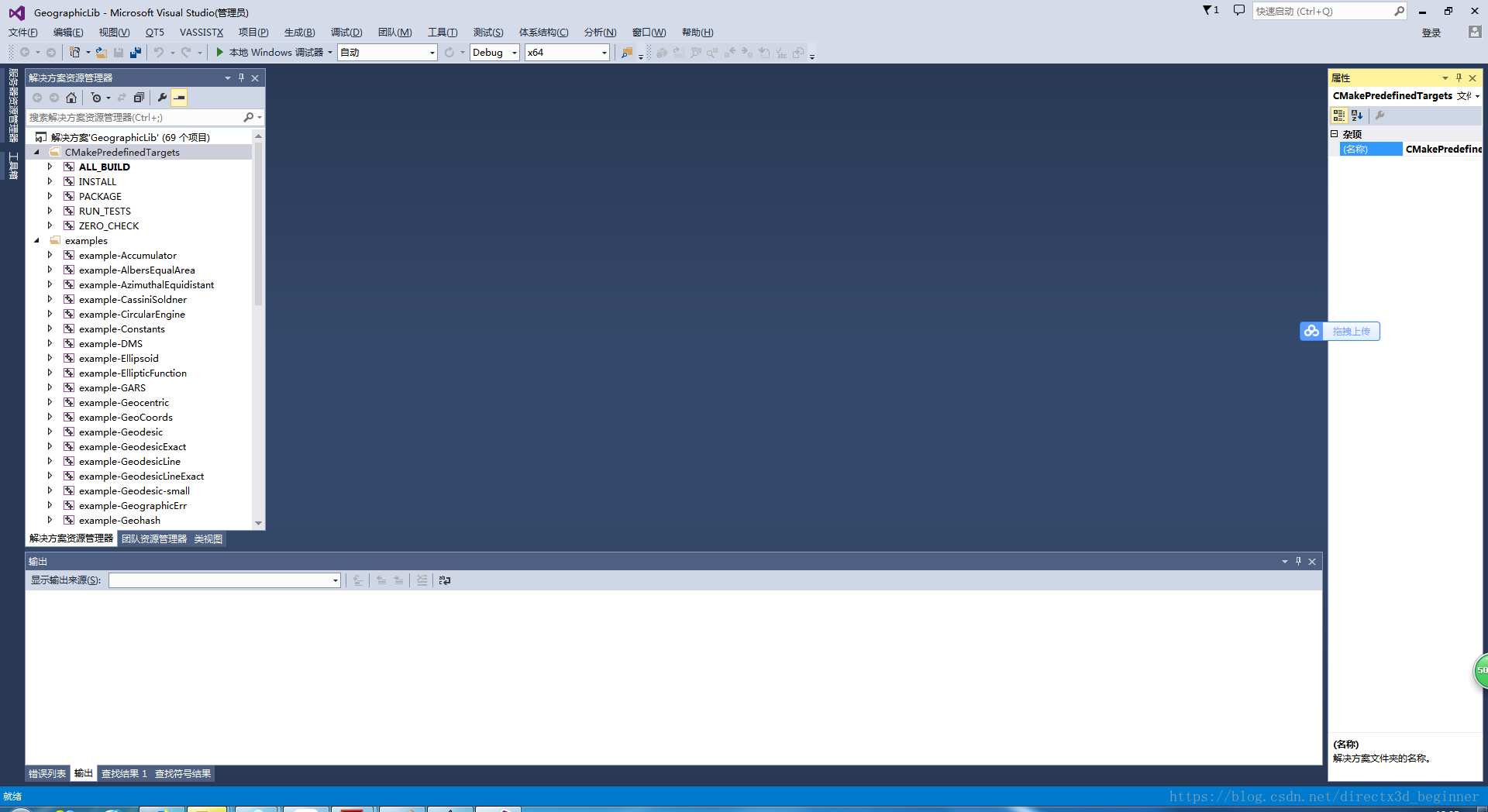Click the Categorized view icon in Properties

click(1339, 115)
